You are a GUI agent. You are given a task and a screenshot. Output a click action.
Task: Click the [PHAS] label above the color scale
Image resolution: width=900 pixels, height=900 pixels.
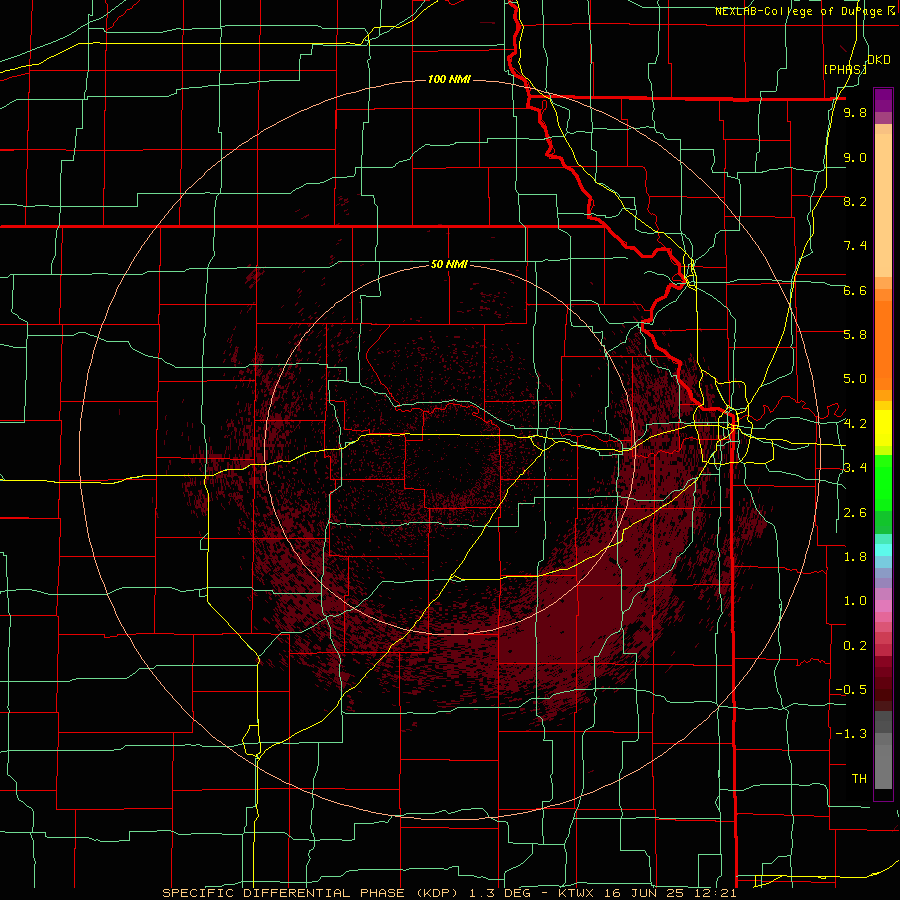(845, 70)
